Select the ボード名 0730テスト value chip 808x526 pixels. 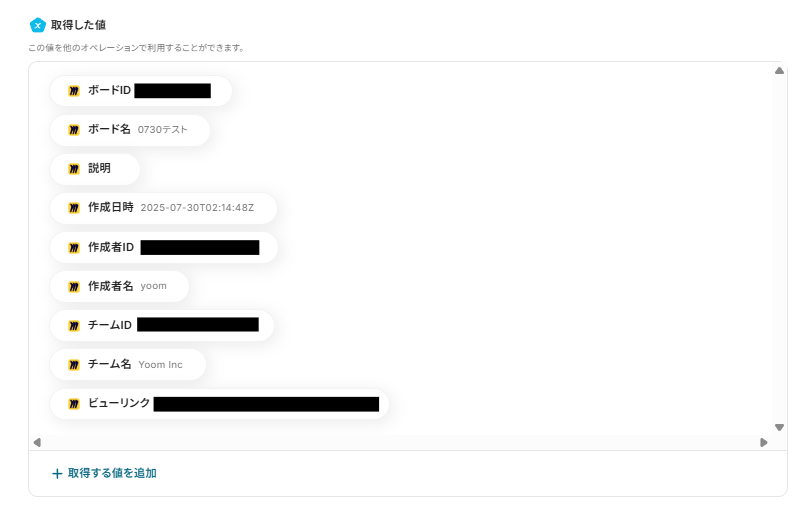pos(130,130)
